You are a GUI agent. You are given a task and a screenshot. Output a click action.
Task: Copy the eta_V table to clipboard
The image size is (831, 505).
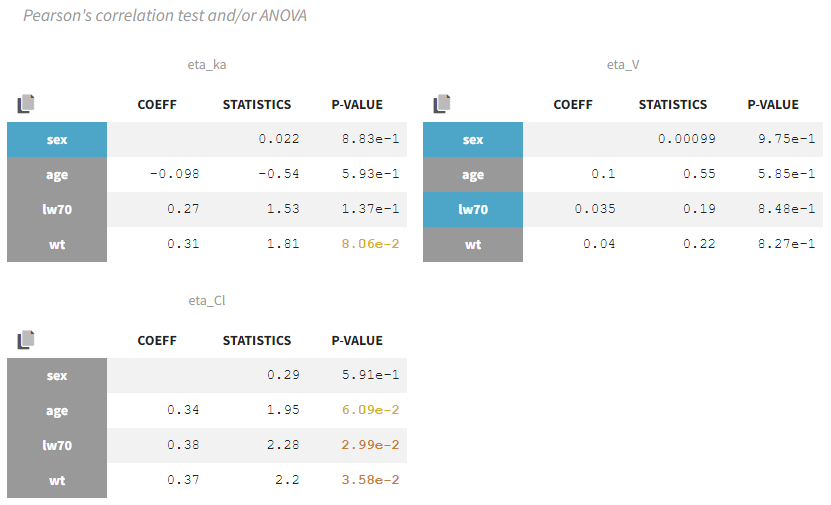point(442,103)
